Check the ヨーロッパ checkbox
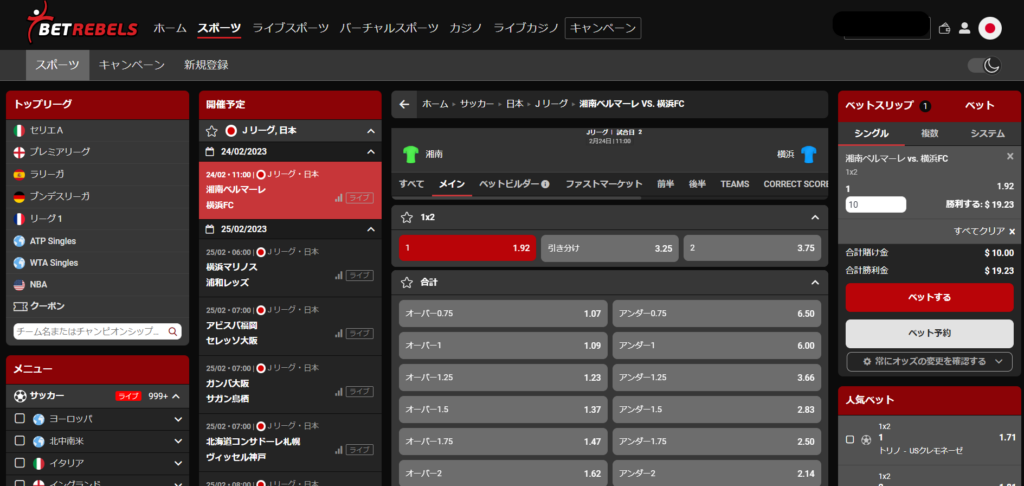Image resolution: width=1024 pixels, height=486 pixels. 20,419
